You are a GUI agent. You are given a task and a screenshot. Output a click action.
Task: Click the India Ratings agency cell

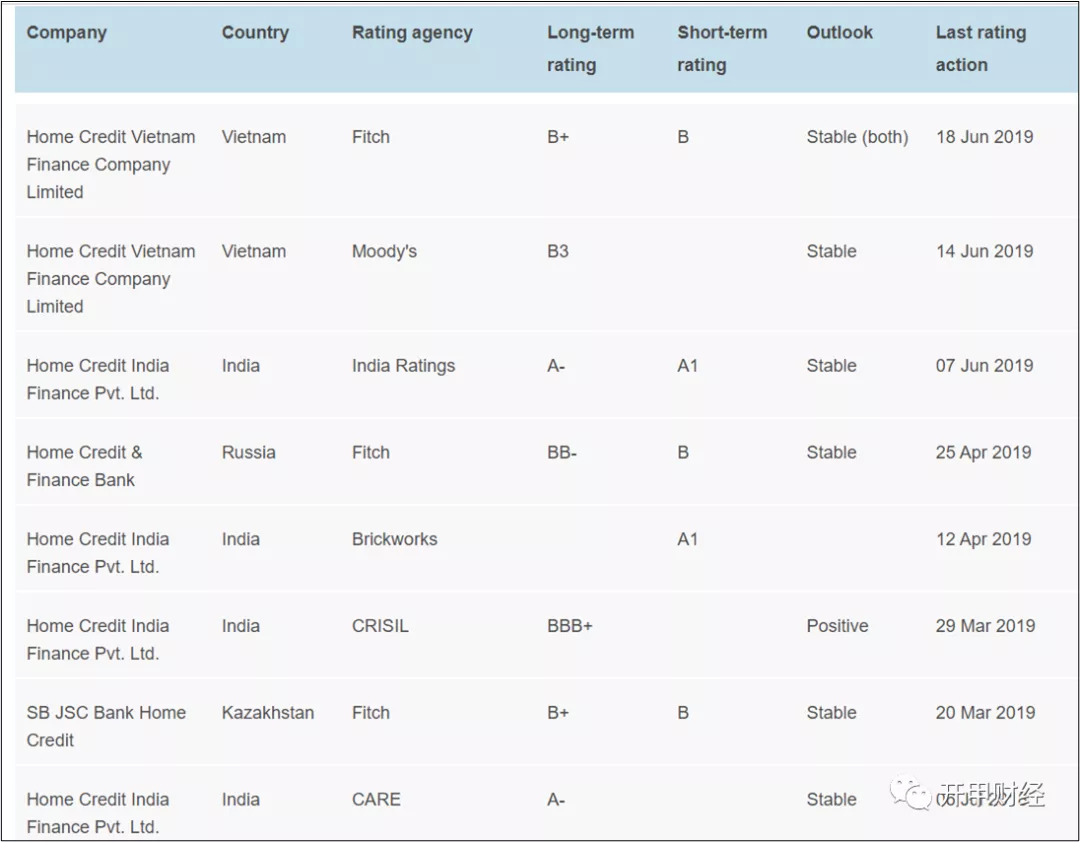[x=404, y=366]
